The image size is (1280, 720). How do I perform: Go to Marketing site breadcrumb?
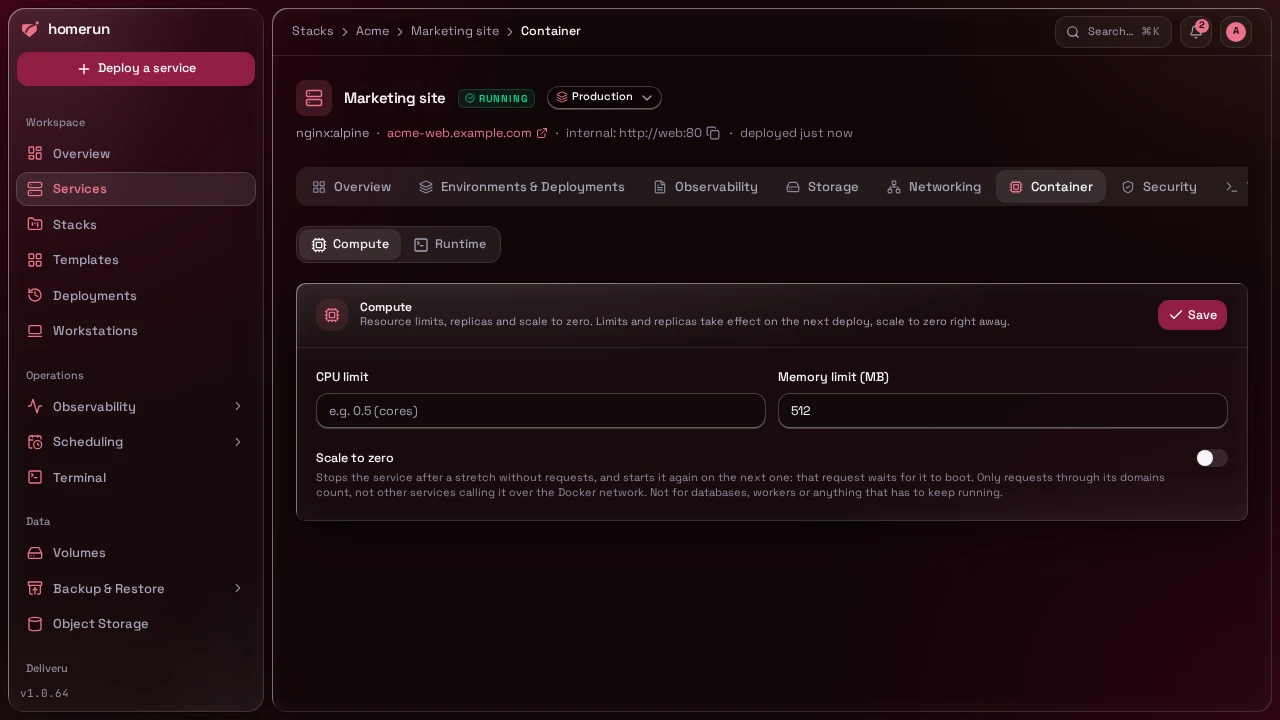(x=455, y=32)
